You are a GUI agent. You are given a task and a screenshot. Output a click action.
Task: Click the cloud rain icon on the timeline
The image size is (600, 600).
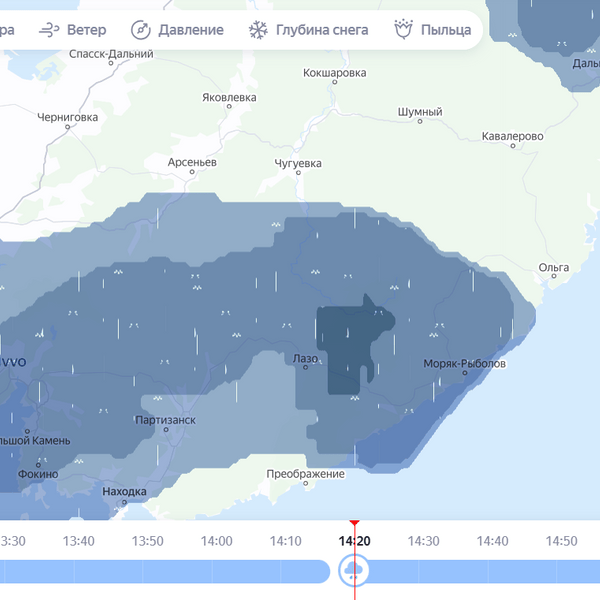click(354, 571)
